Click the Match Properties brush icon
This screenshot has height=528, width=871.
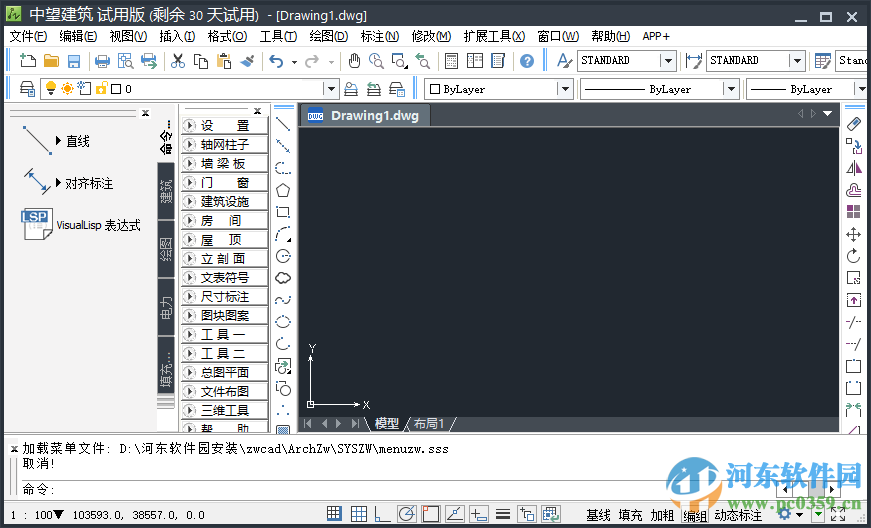pos(247,61)
